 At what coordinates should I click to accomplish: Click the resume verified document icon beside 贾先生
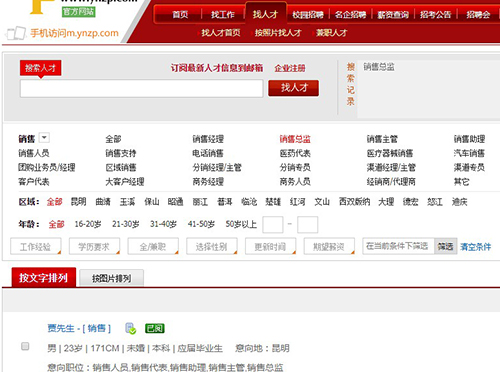tap(130, 328)
